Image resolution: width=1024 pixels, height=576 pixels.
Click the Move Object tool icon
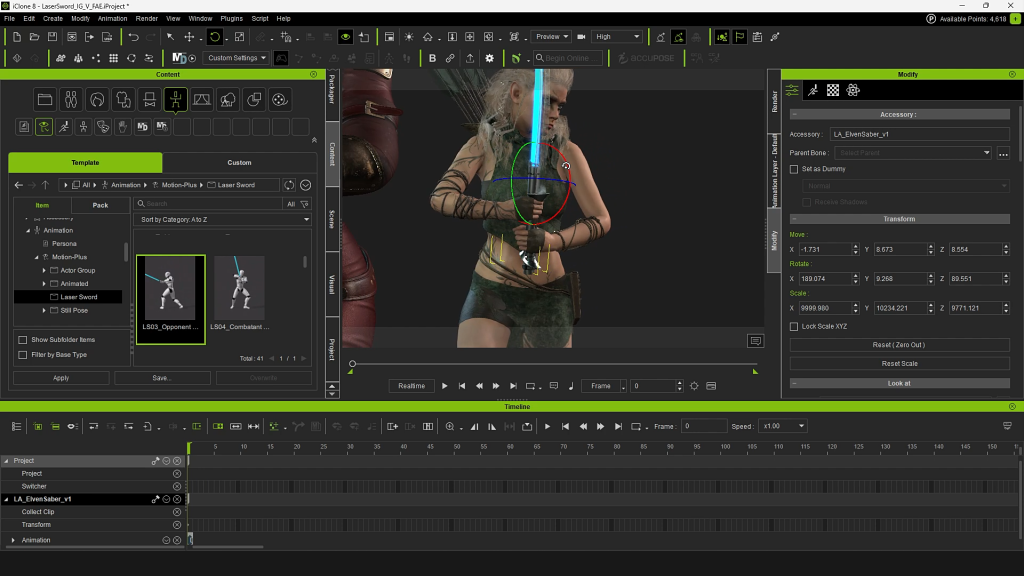[189, 37]
